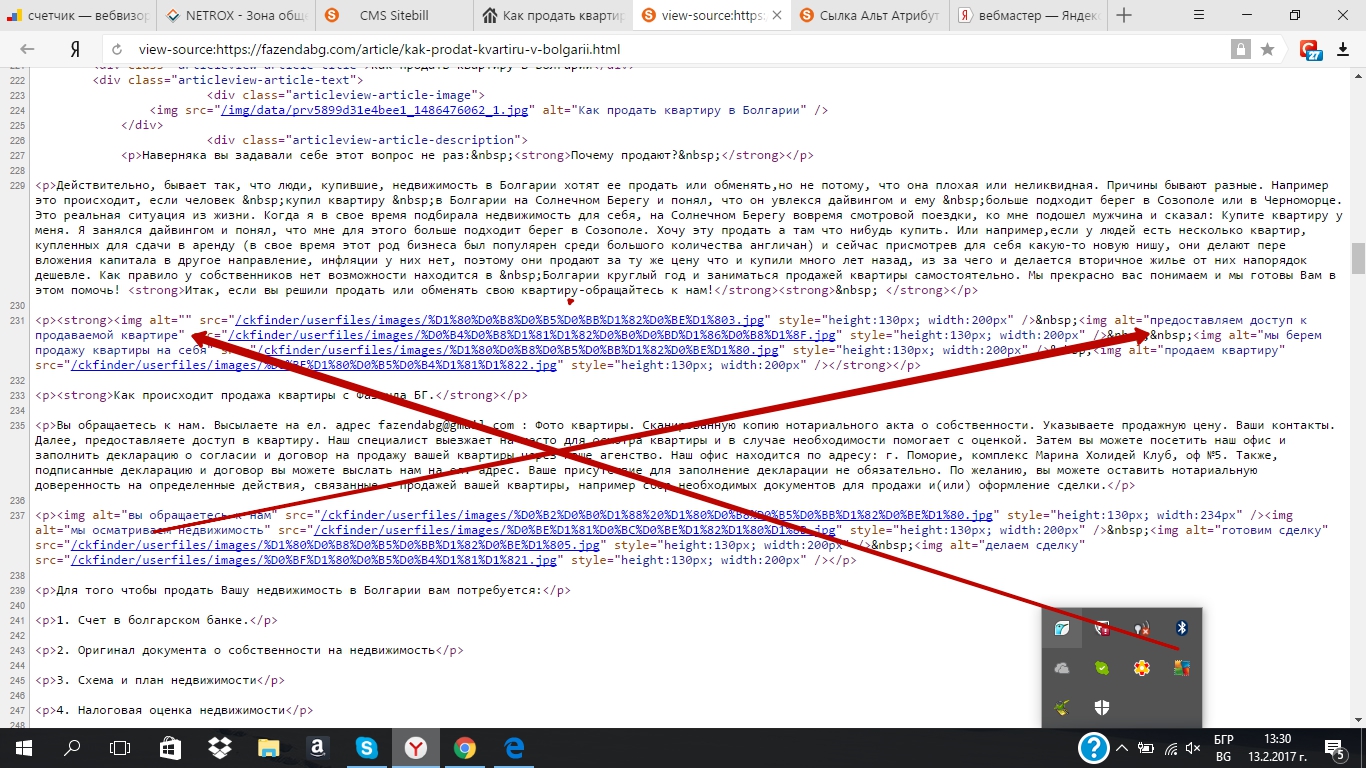Click the line "4. Налоговая оценка недвижимости"
Viewport: 1366px width, 768px height.
pos(171,710)
